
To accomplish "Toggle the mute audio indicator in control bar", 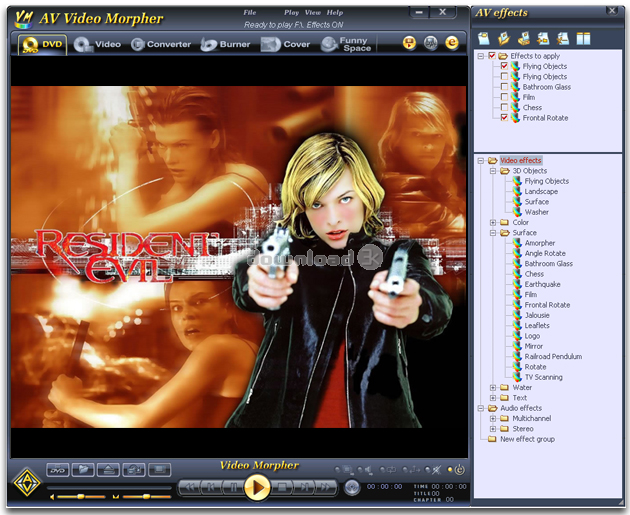I will pos(365,470).
